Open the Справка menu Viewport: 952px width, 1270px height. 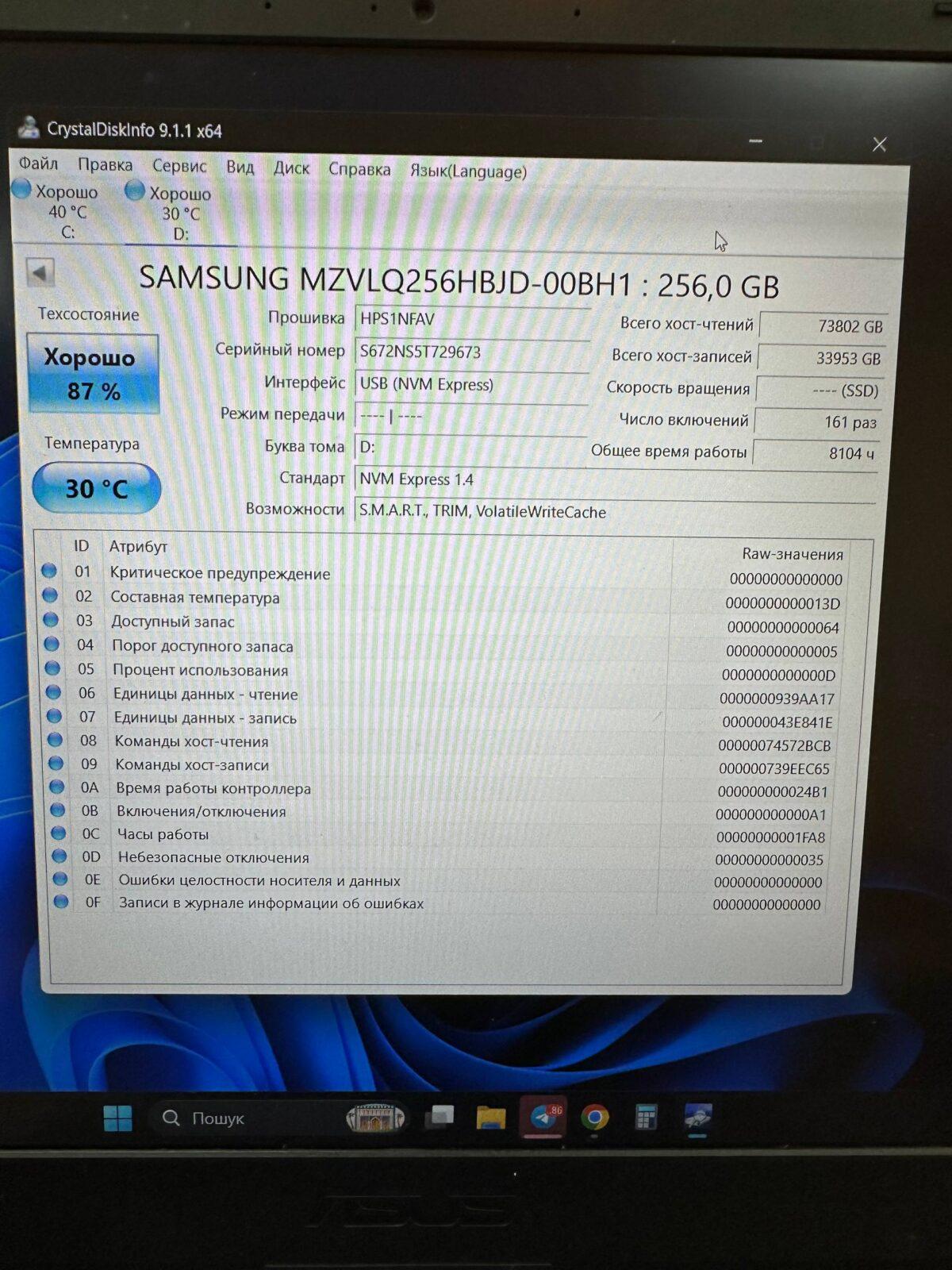(x=359, y=169)
